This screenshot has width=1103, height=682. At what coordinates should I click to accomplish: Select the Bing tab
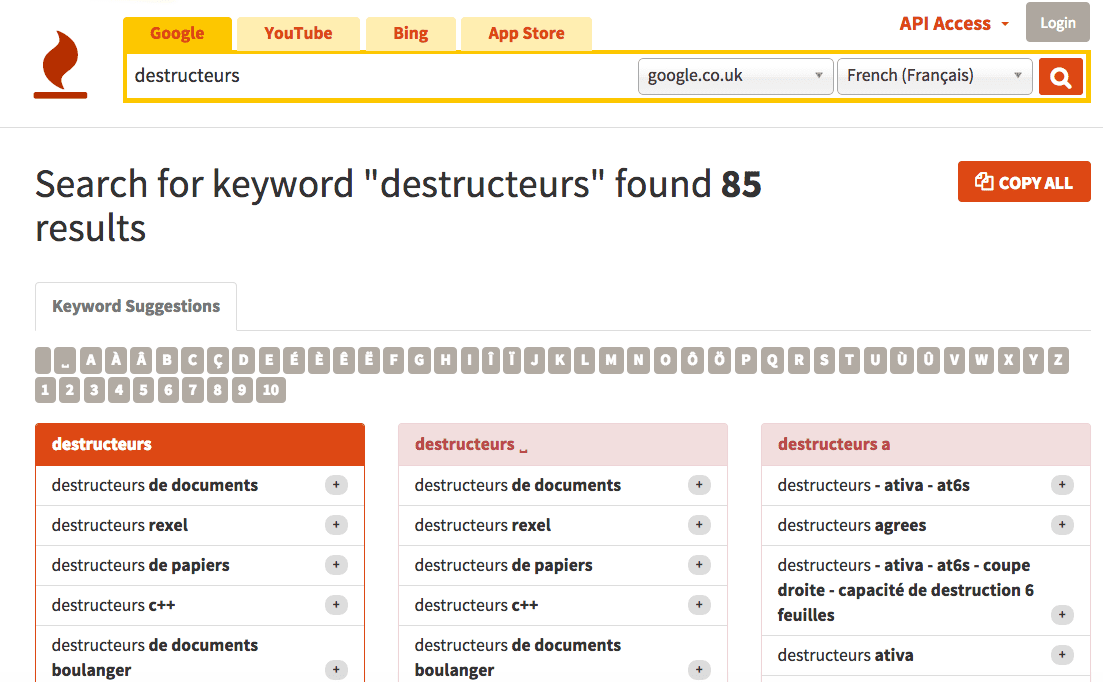tap(410, 34)
